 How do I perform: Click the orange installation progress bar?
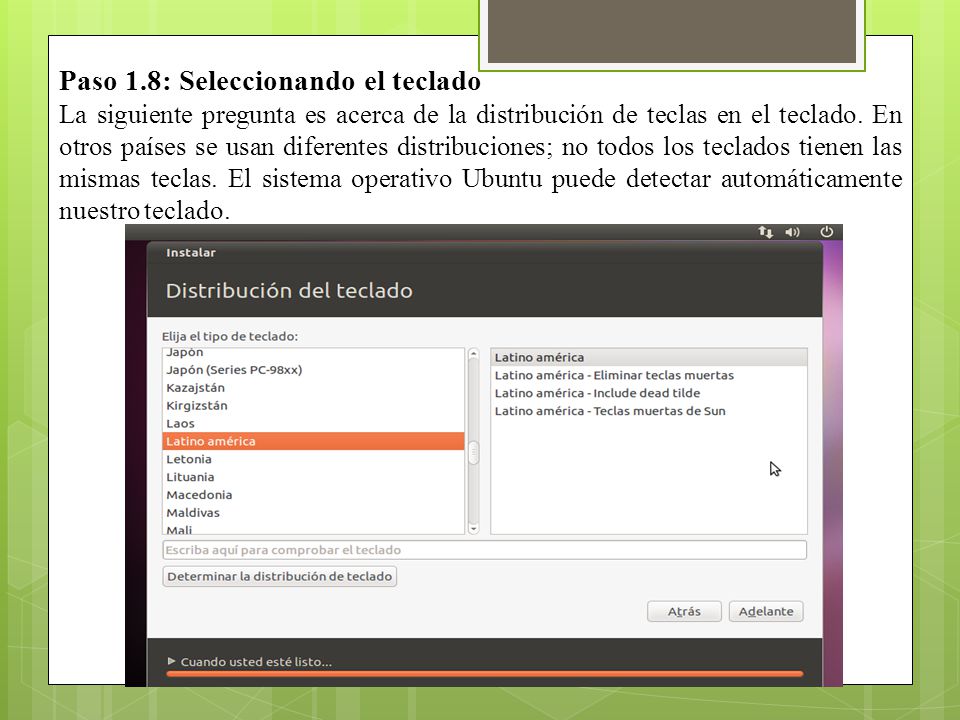pyautogui.click(x=484, y=673)
